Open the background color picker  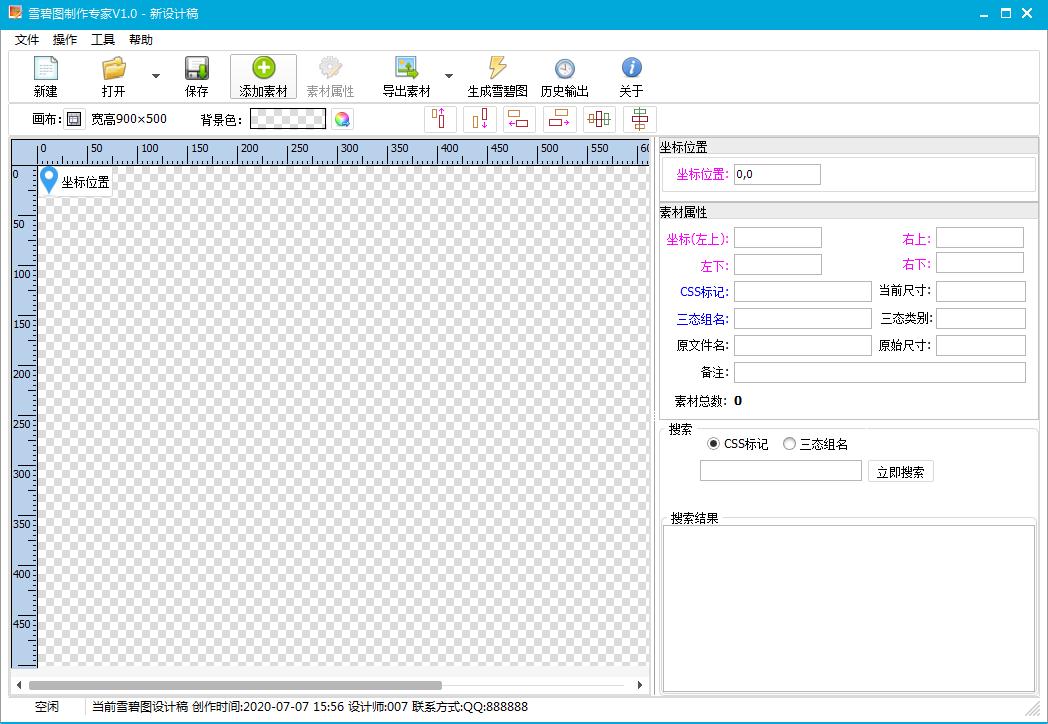(340, 119)
